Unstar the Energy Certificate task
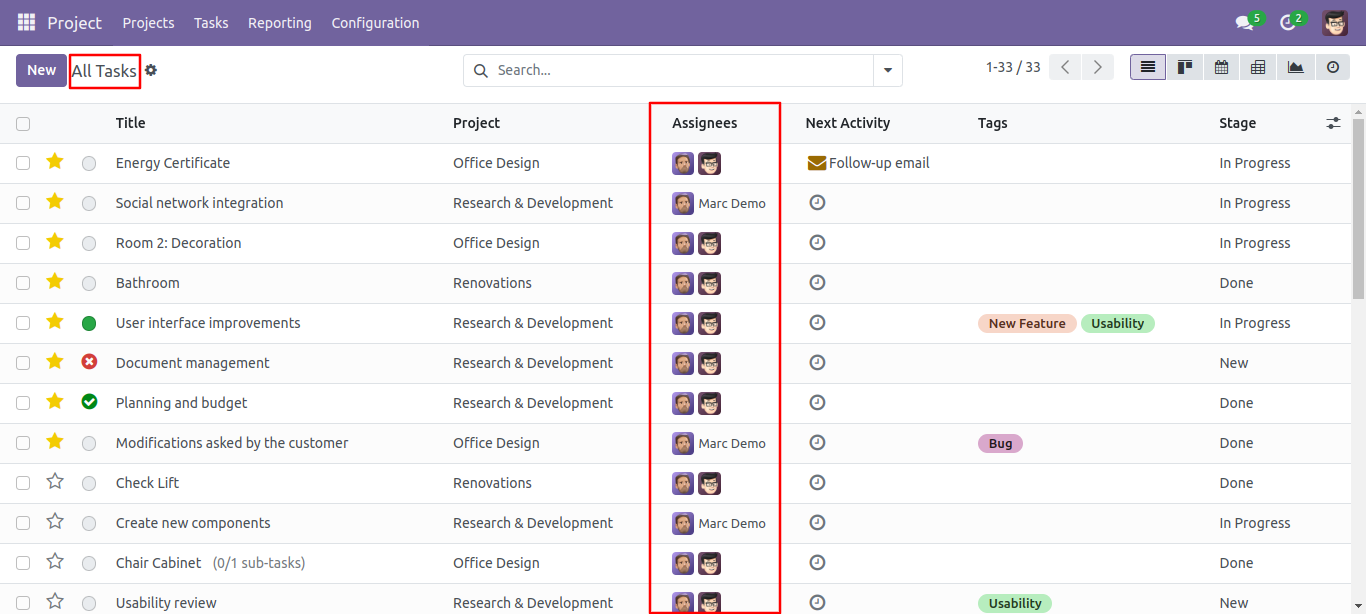This screenshot has width=1366, height=614. [55, 161]
